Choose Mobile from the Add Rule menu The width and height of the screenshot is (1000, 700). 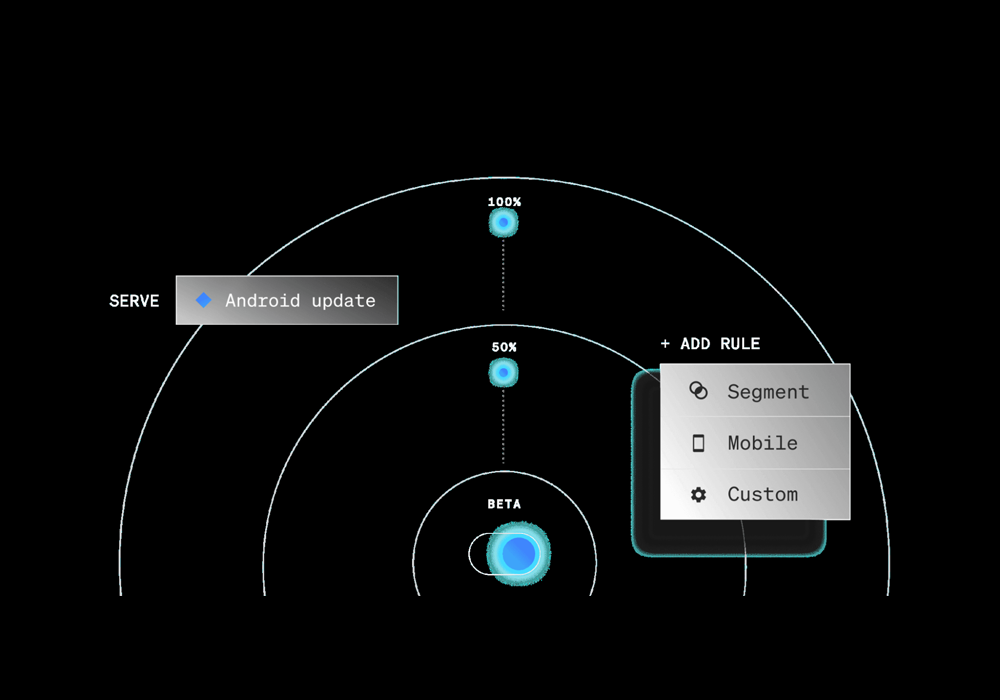click(762, 443)
